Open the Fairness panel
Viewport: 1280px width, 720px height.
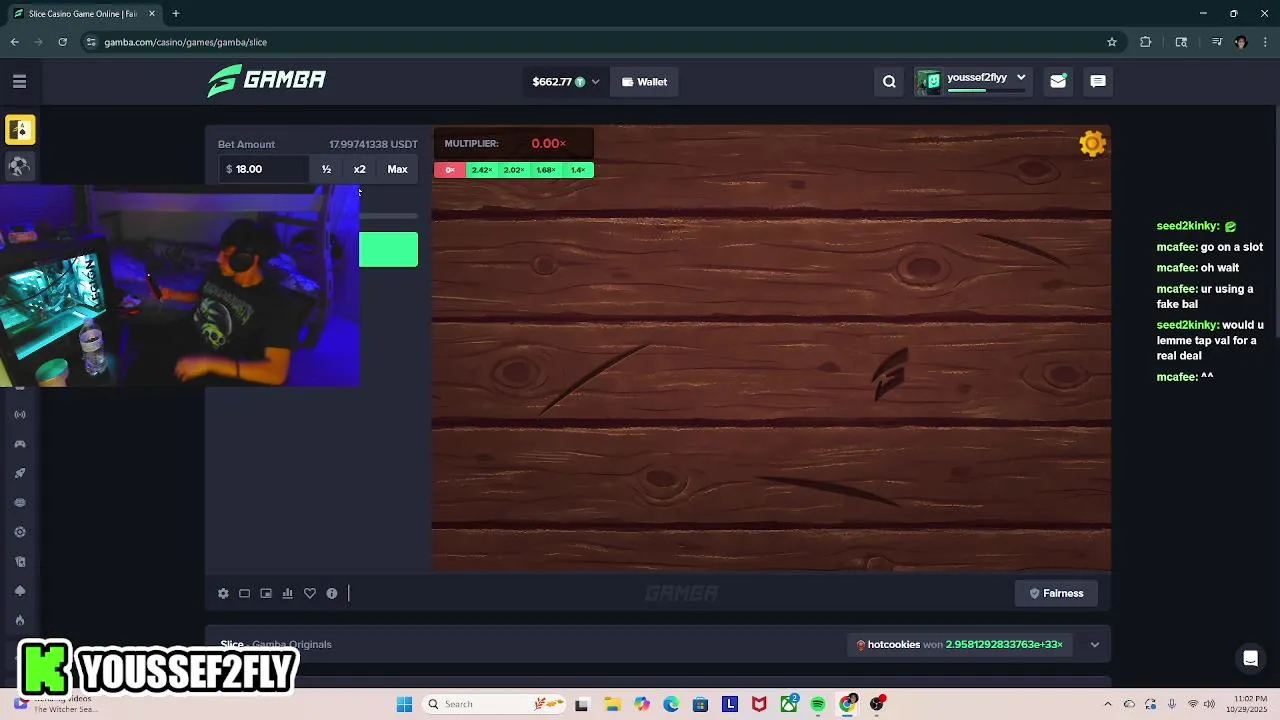[x=1056, y=593]
